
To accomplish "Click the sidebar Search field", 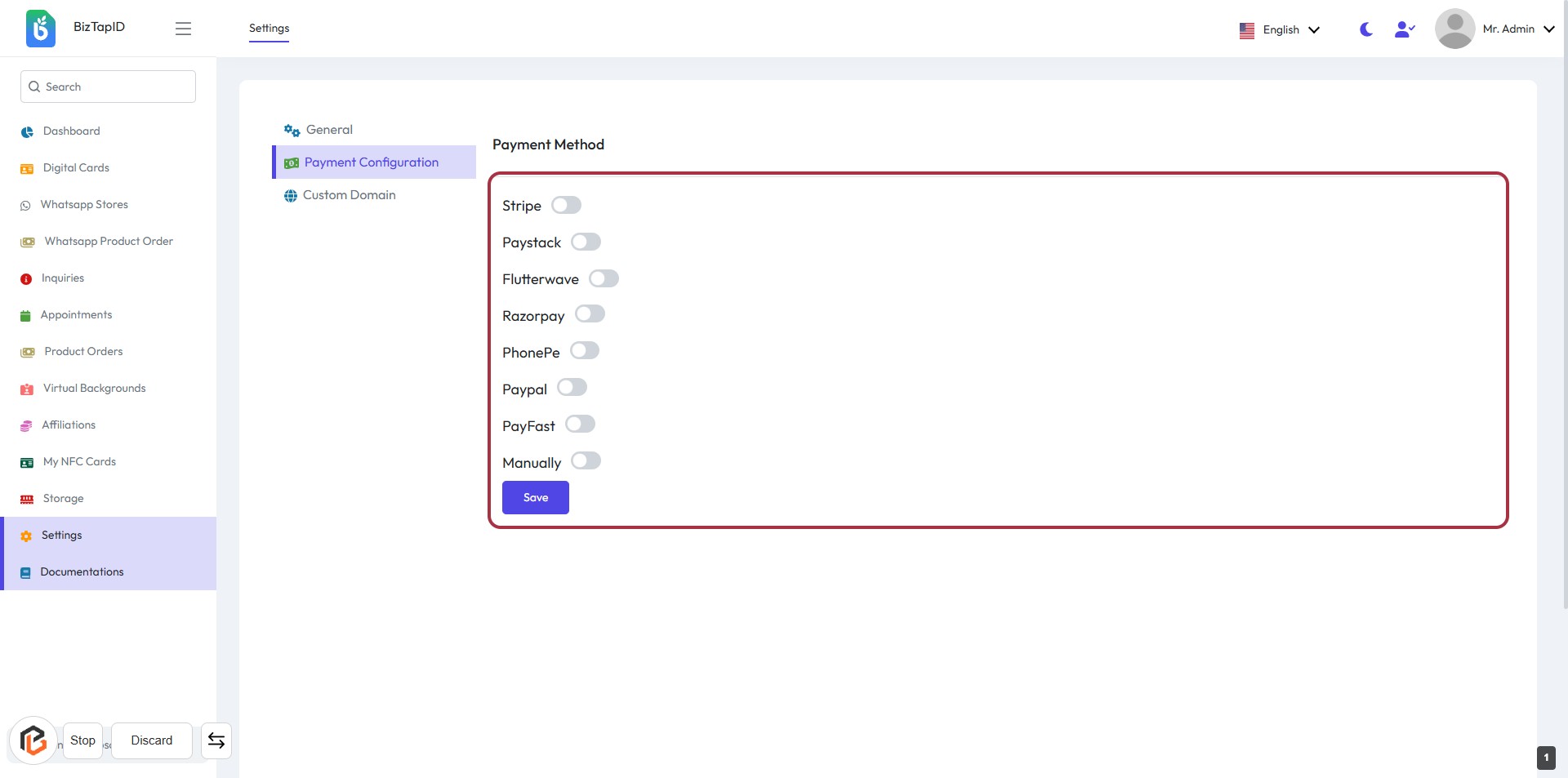I will coord(108,87).
